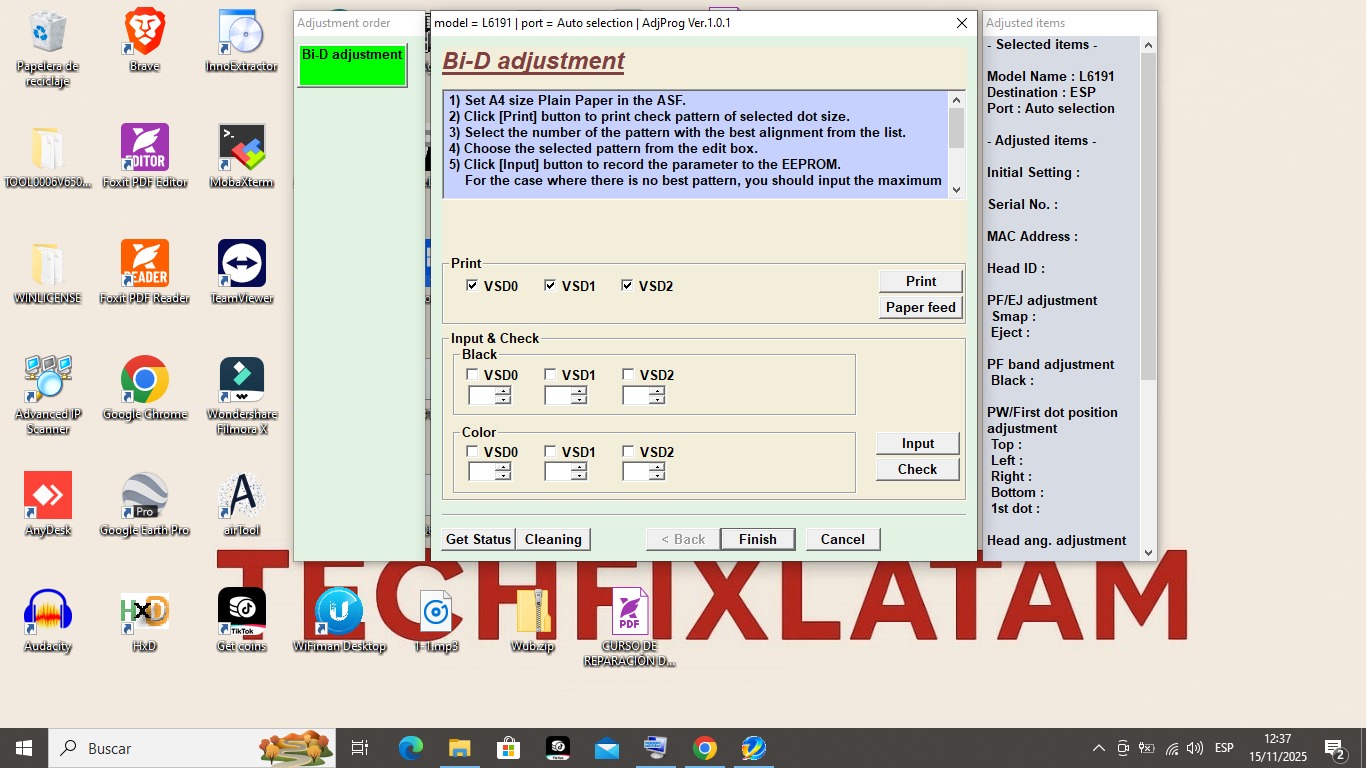The height and width of the screenshot is (768, 1366).
Task: Click the Cleaning button
Action: click(553, 539)
